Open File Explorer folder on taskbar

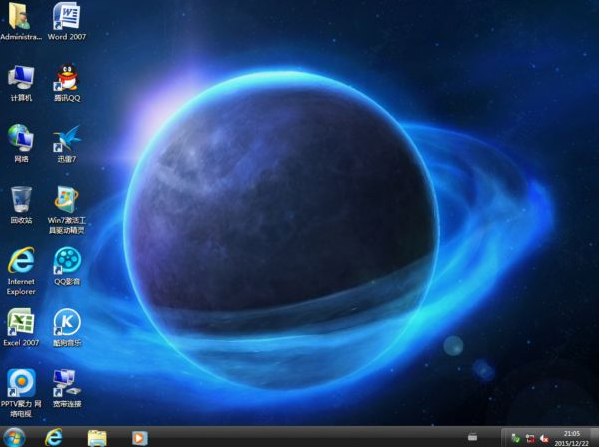pos(97,437)
